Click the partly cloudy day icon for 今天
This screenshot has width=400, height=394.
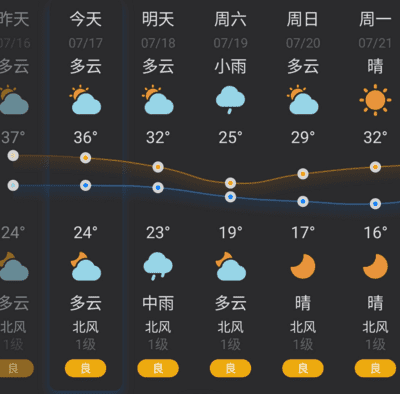[x=85, y=100]
